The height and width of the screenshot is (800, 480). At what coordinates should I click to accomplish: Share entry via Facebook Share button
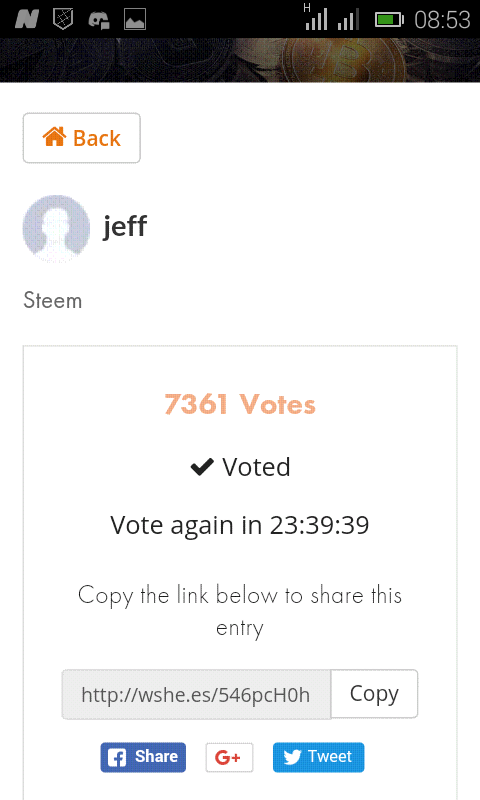point(143,757)
